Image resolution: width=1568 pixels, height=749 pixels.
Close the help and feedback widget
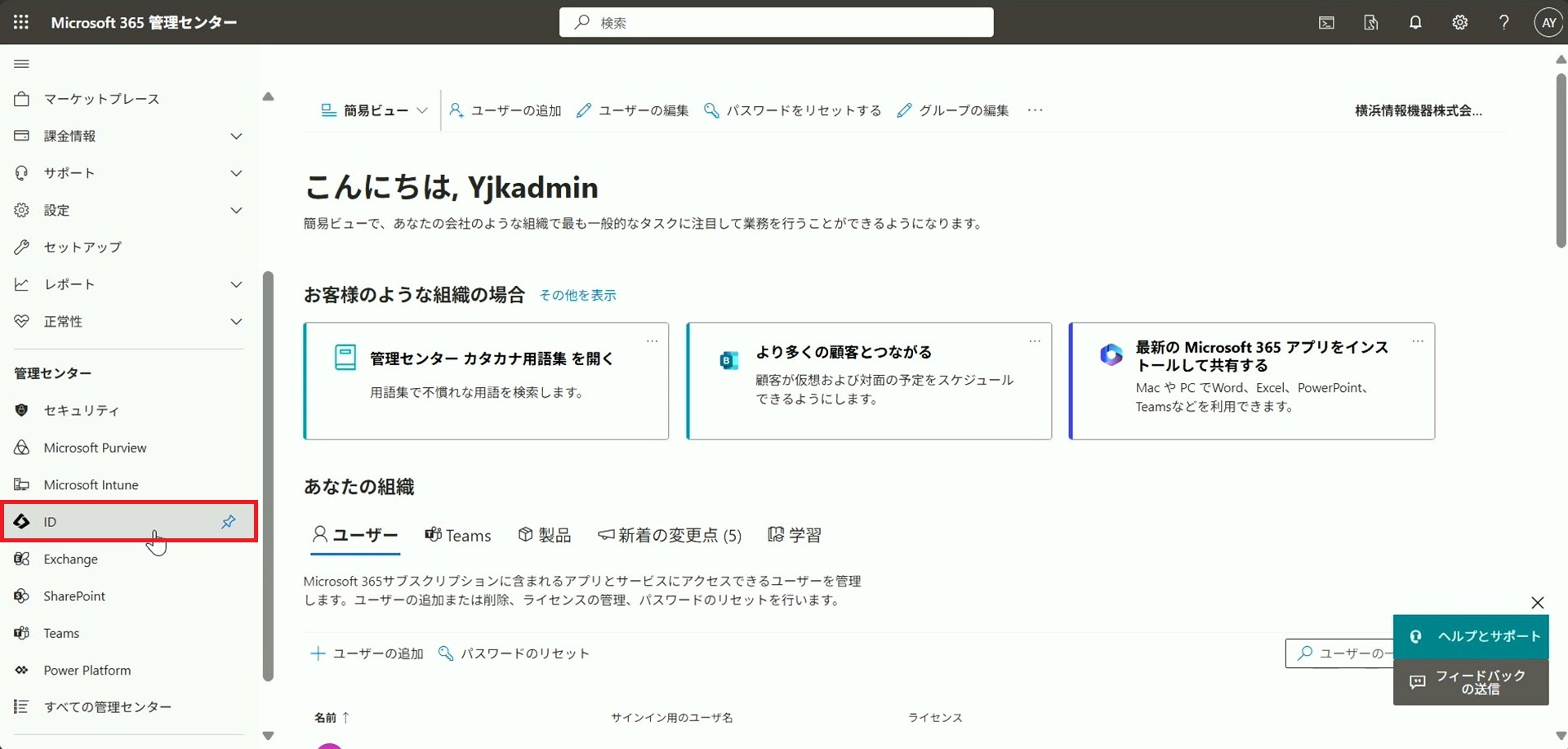pyautogui.click(x=1538, y=603)
